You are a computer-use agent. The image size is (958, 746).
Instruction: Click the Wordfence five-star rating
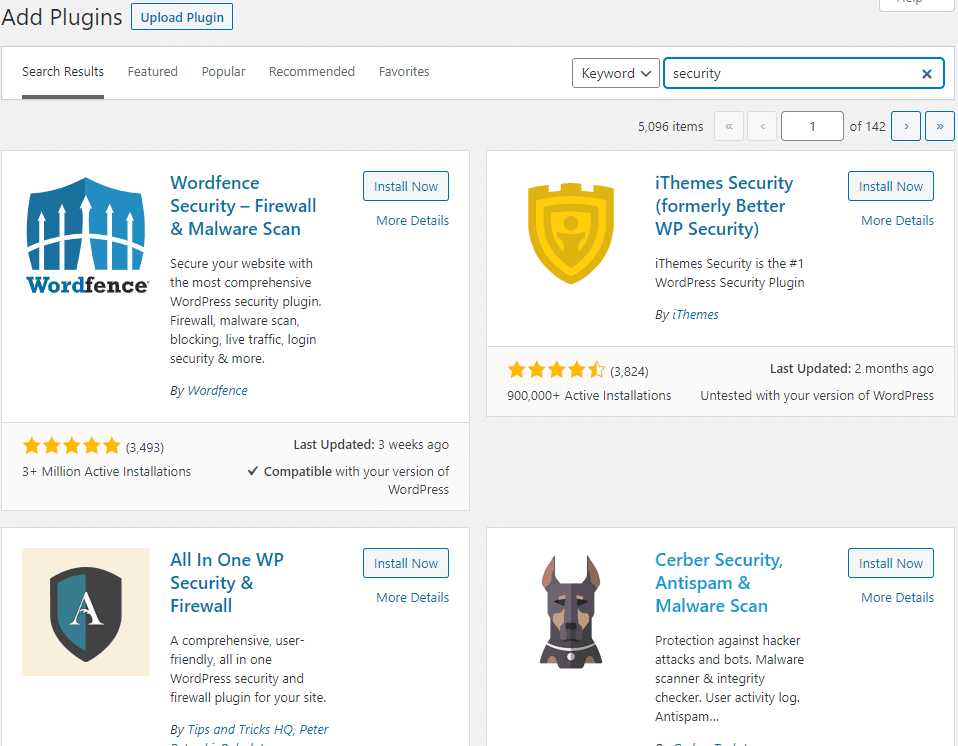click(x=71, y=446)
